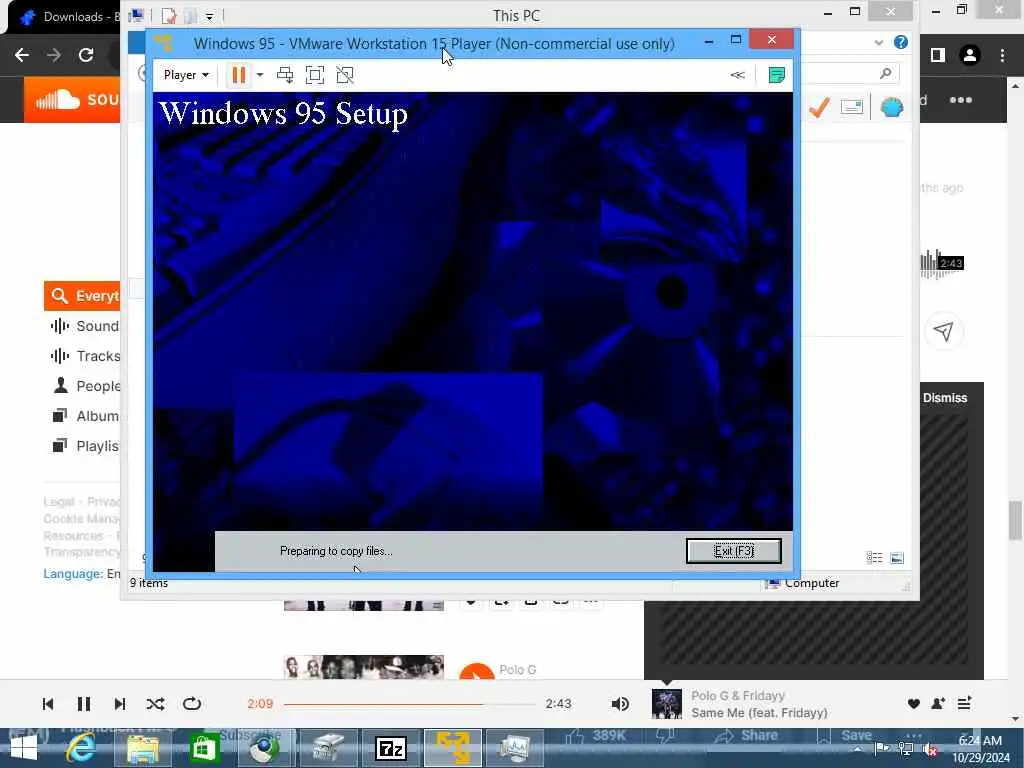The image size is (1024, 768).
Task: Collapse VMware toolbar with double chevron
Action: tap(737, 75)
